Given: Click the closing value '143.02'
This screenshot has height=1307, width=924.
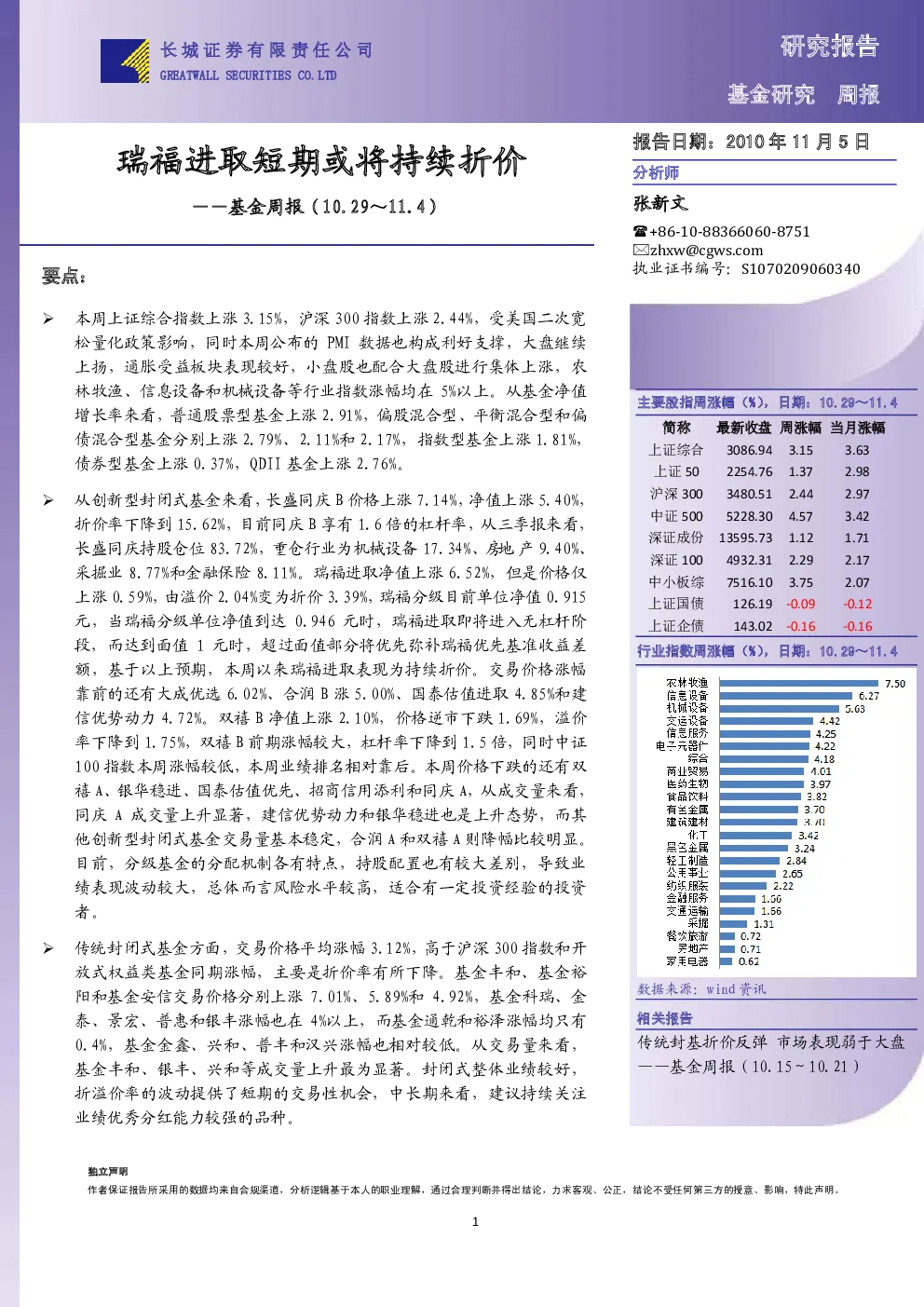Looking at the screenshot, I should click(753, 626).
